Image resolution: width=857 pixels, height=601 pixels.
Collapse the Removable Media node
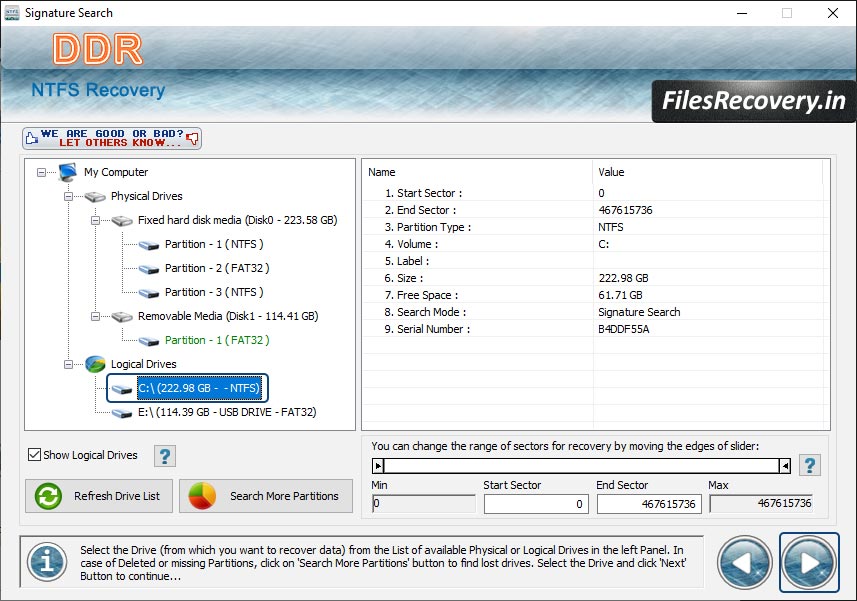tap(95, 316)
